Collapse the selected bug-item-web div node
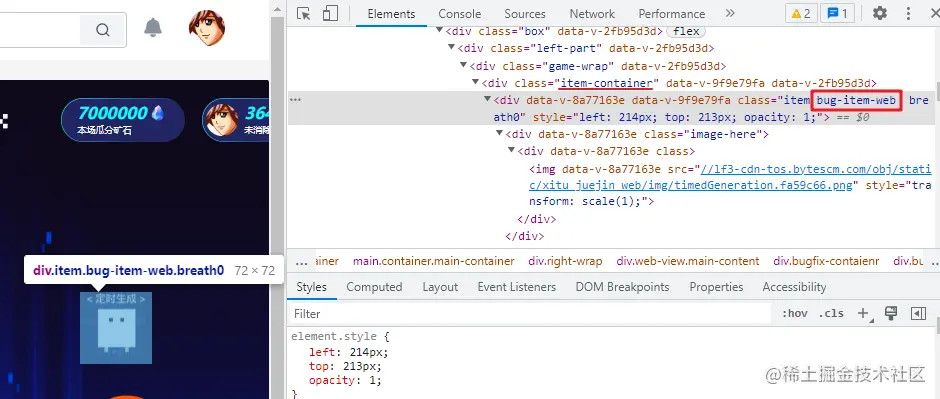940x399 pixels. coord(487,99)
